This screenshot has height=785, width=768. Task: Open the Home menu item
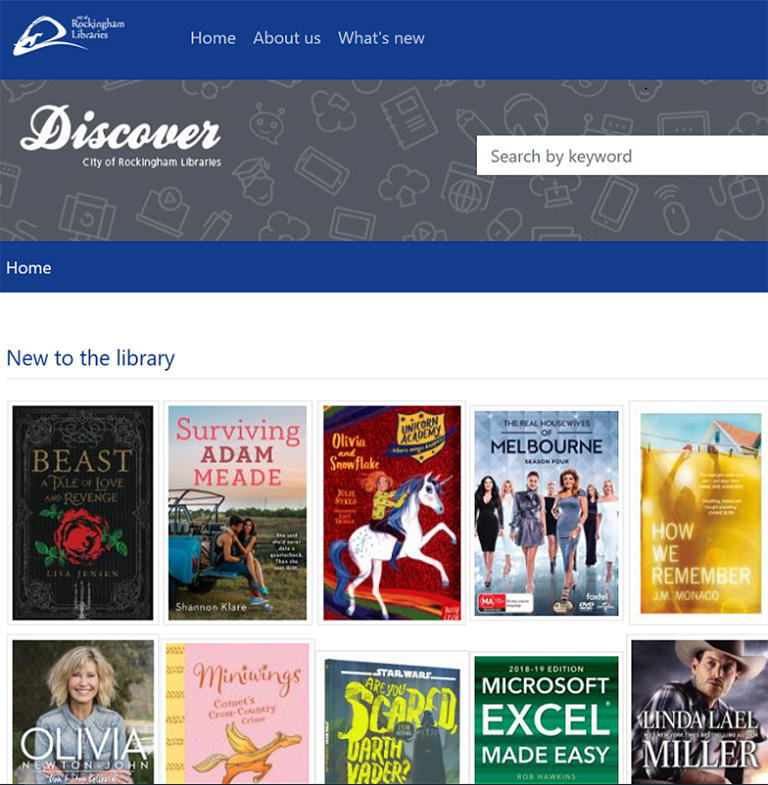(213, 38)
